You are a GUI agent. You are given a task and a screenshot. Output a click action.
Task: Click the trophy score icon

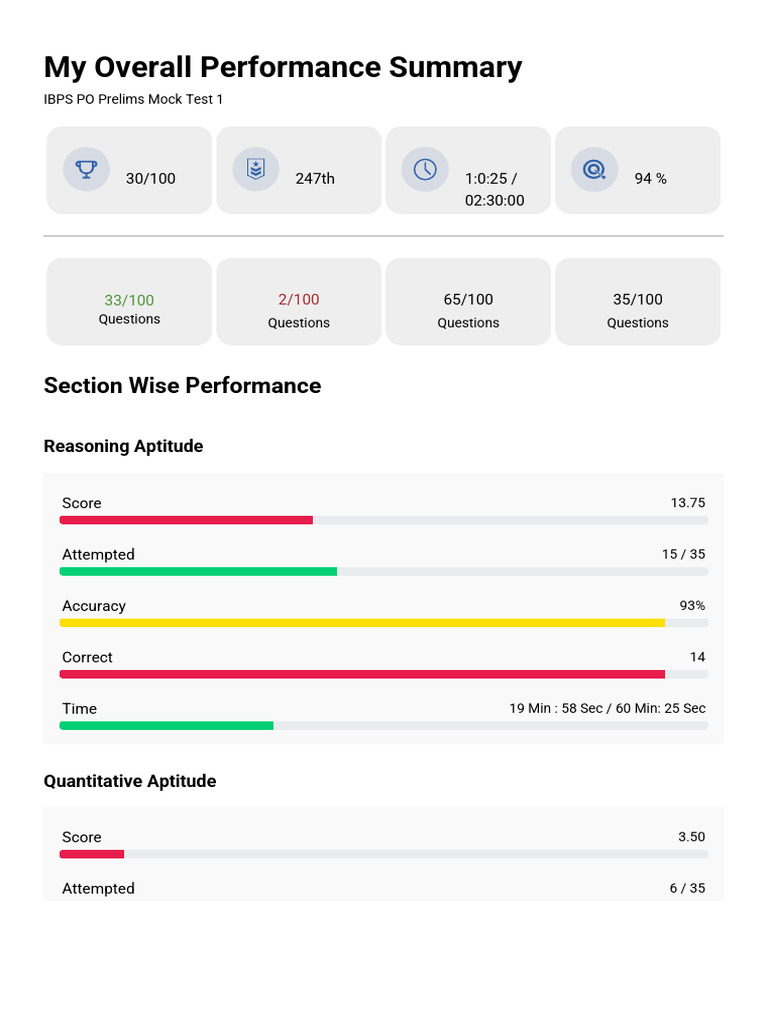pyautogui.click(x=86, y=169)
